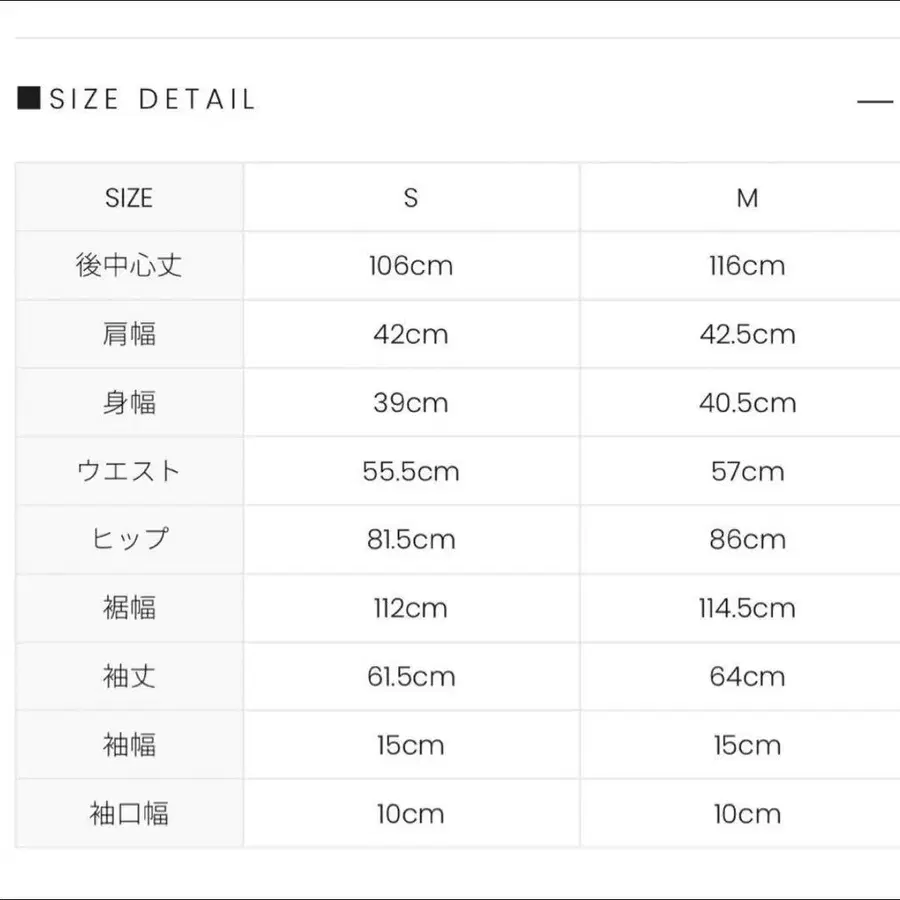
Task: Click the 袖口幅 row label
Action: point(129,814)
